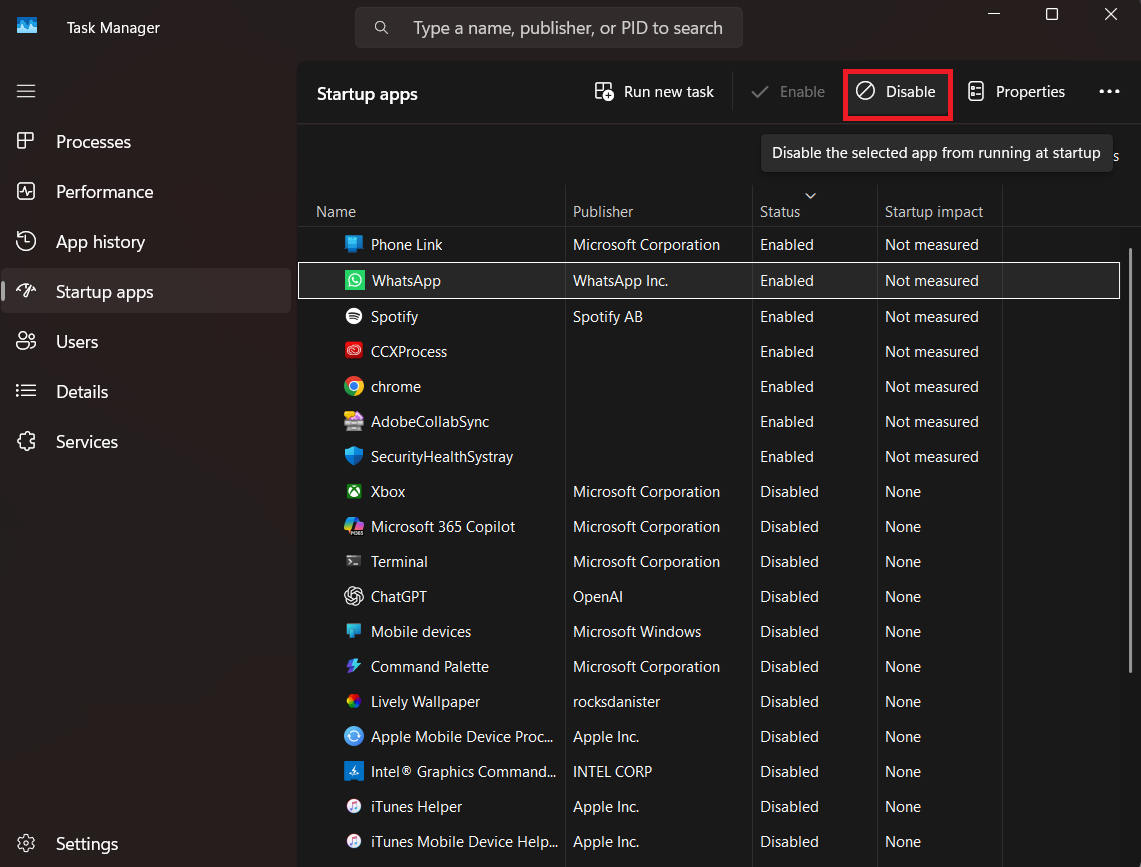Click the AdobeCollabSync icon
1141x867 pixels.
point(354,421)
